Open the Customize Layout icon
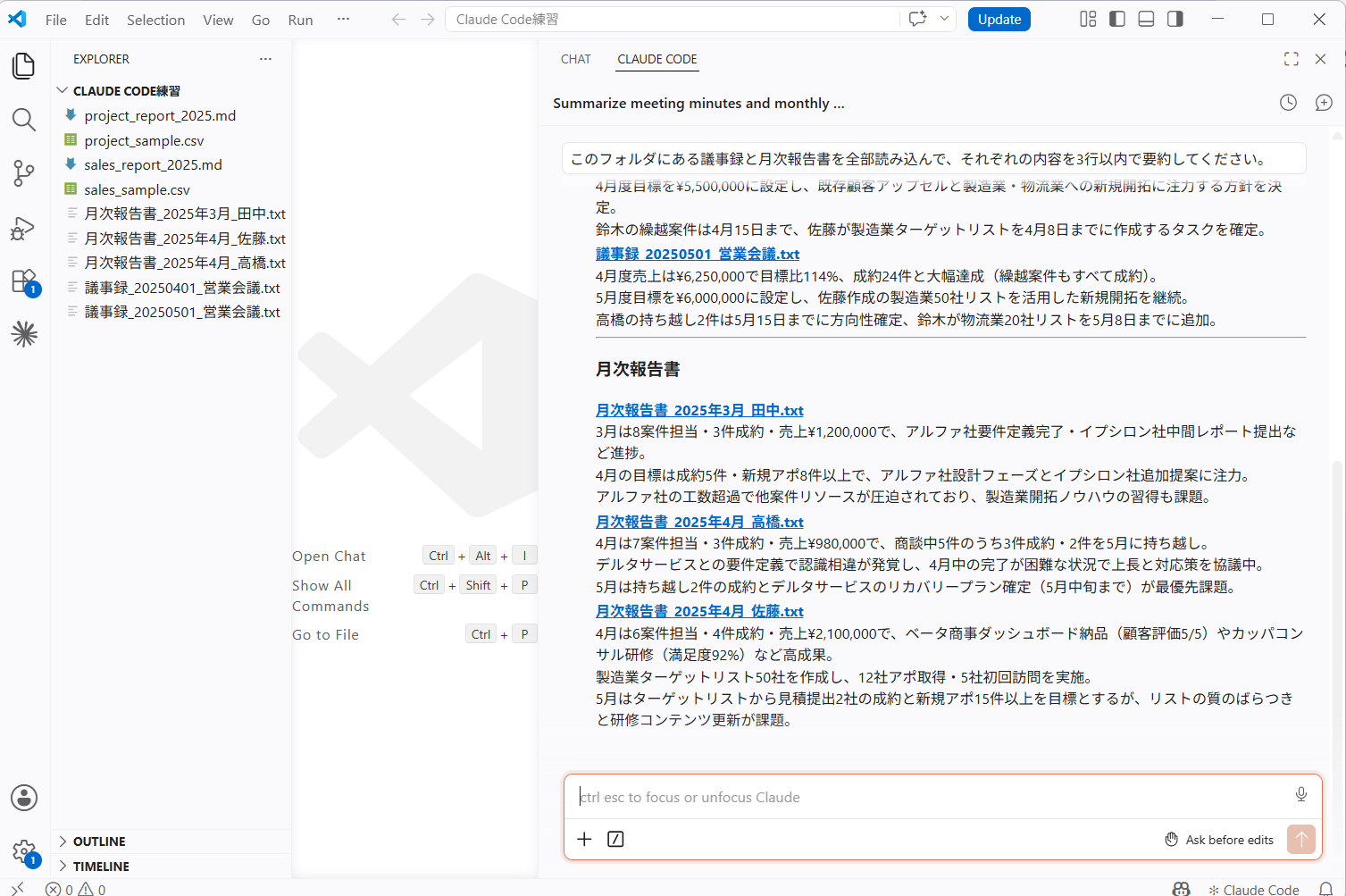Image resolution: width=1346 pixels, height=896 pixels. pos(1088,19)
